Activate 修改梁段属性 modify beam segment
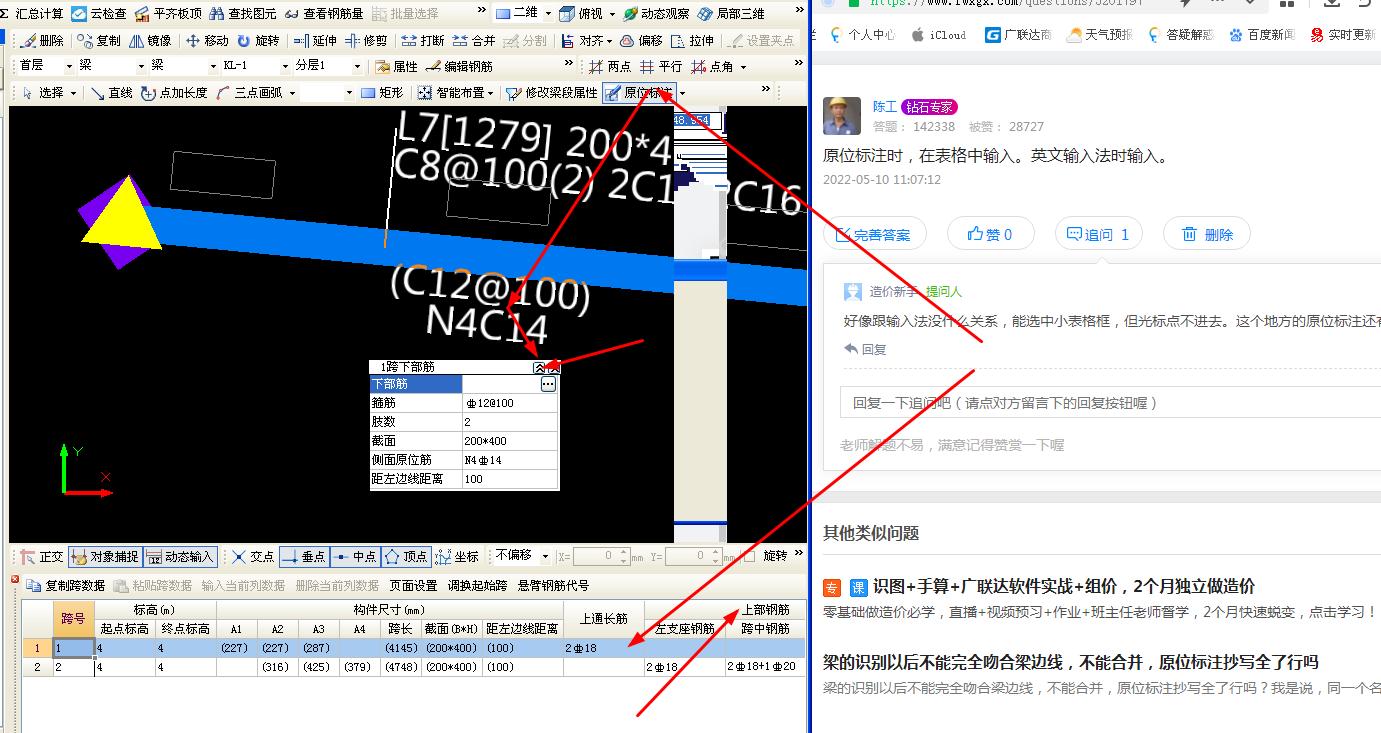The height and width of the screenshot is (733, 1381). point(552,93)
